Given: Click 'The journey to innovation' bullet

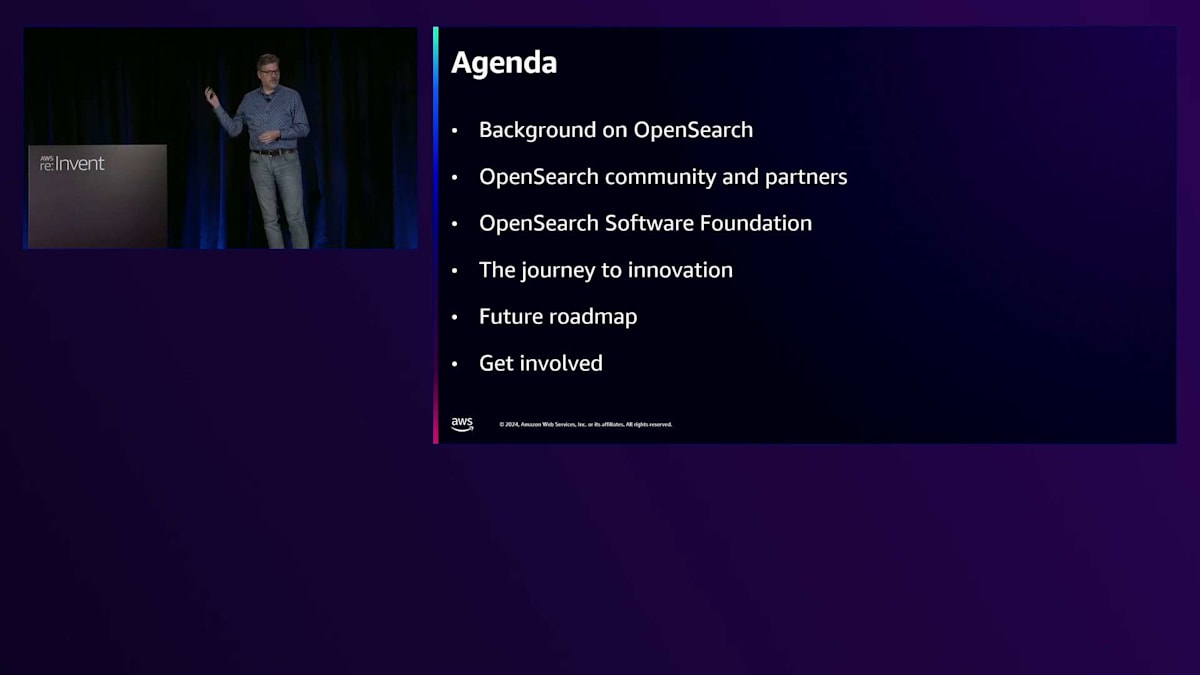Looking at the screenshot, I should tap(606, 270).
